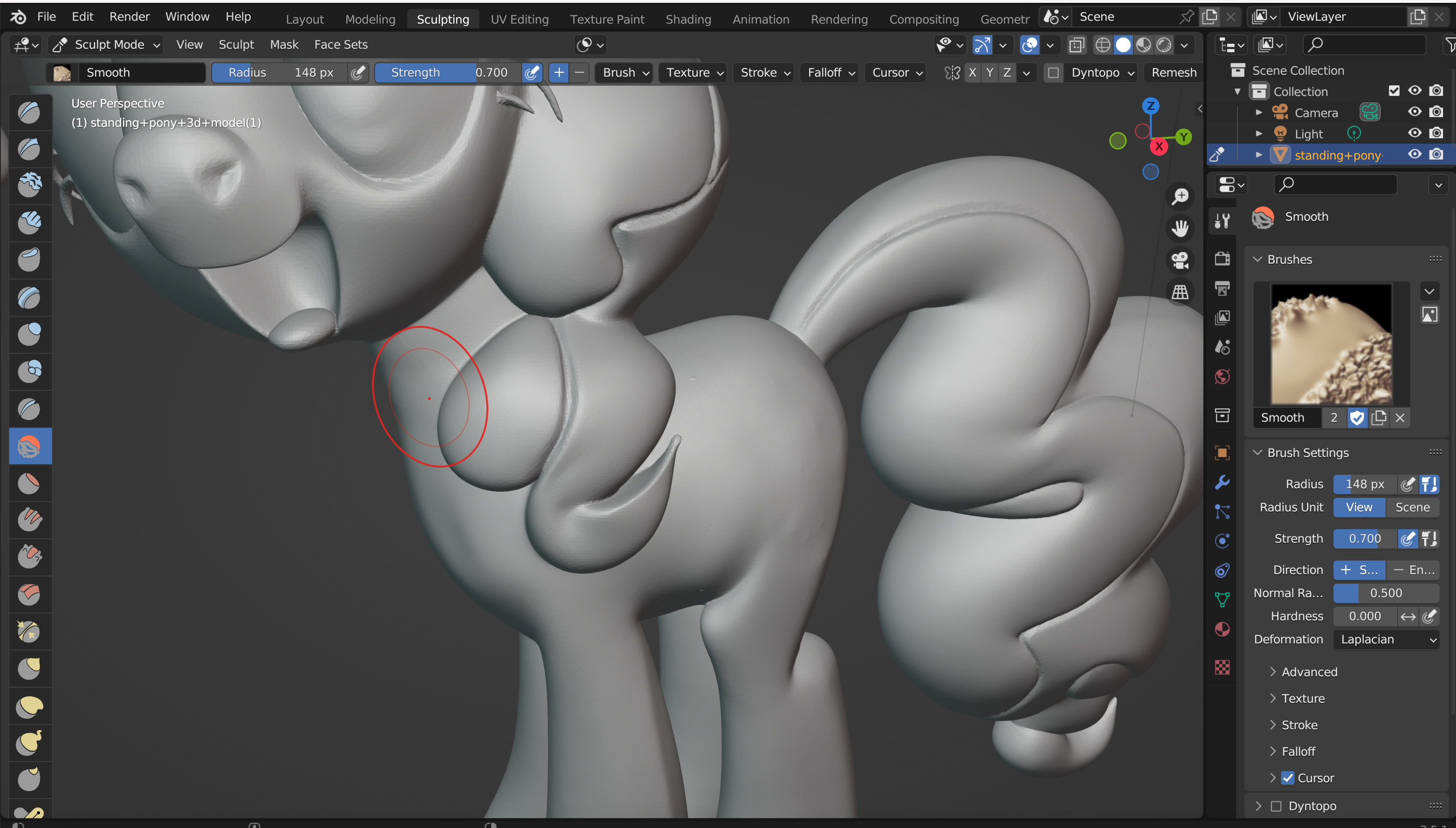Switch to the Texture Paint workspace tab

607,19
